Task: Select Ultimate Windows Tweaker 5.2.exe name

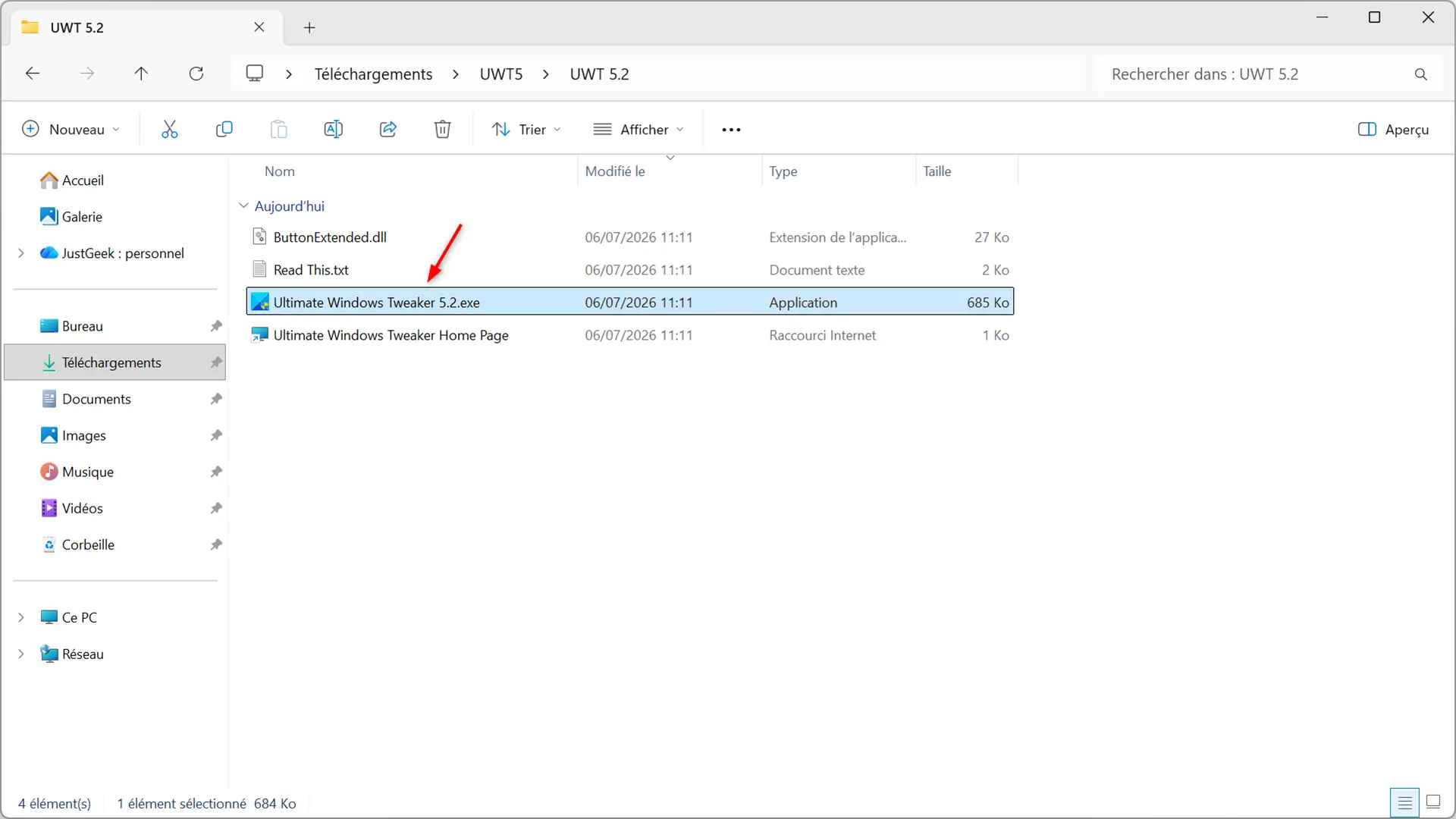Action: 376,303
